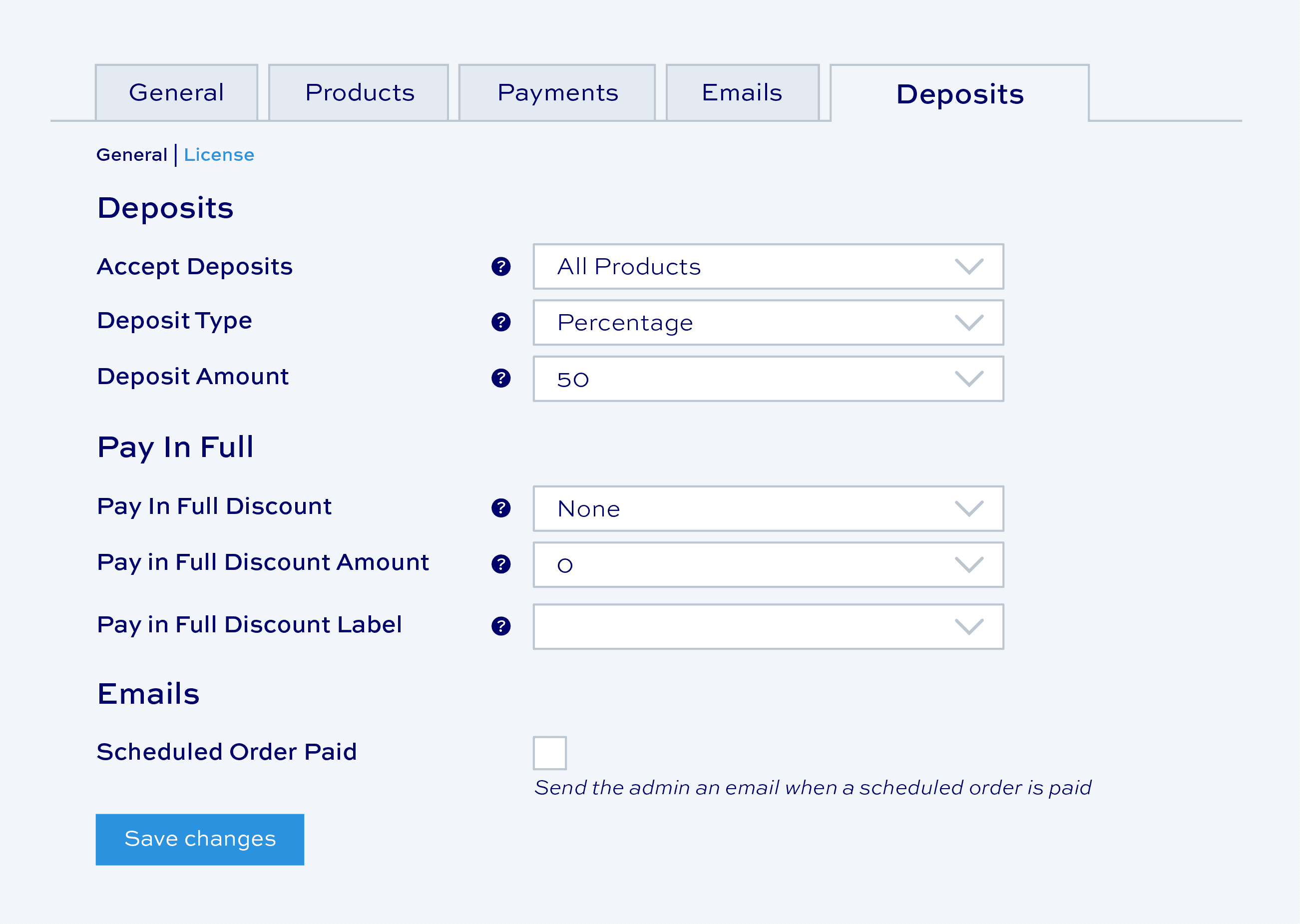Click the Scheduled Order Paid label
The height and width of the screenshot is (924, 1300).
(x=226, y=752)
